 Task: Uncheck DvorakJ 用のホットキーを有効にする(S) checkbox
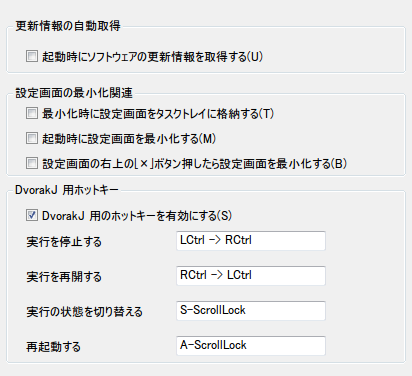(32, 215)
